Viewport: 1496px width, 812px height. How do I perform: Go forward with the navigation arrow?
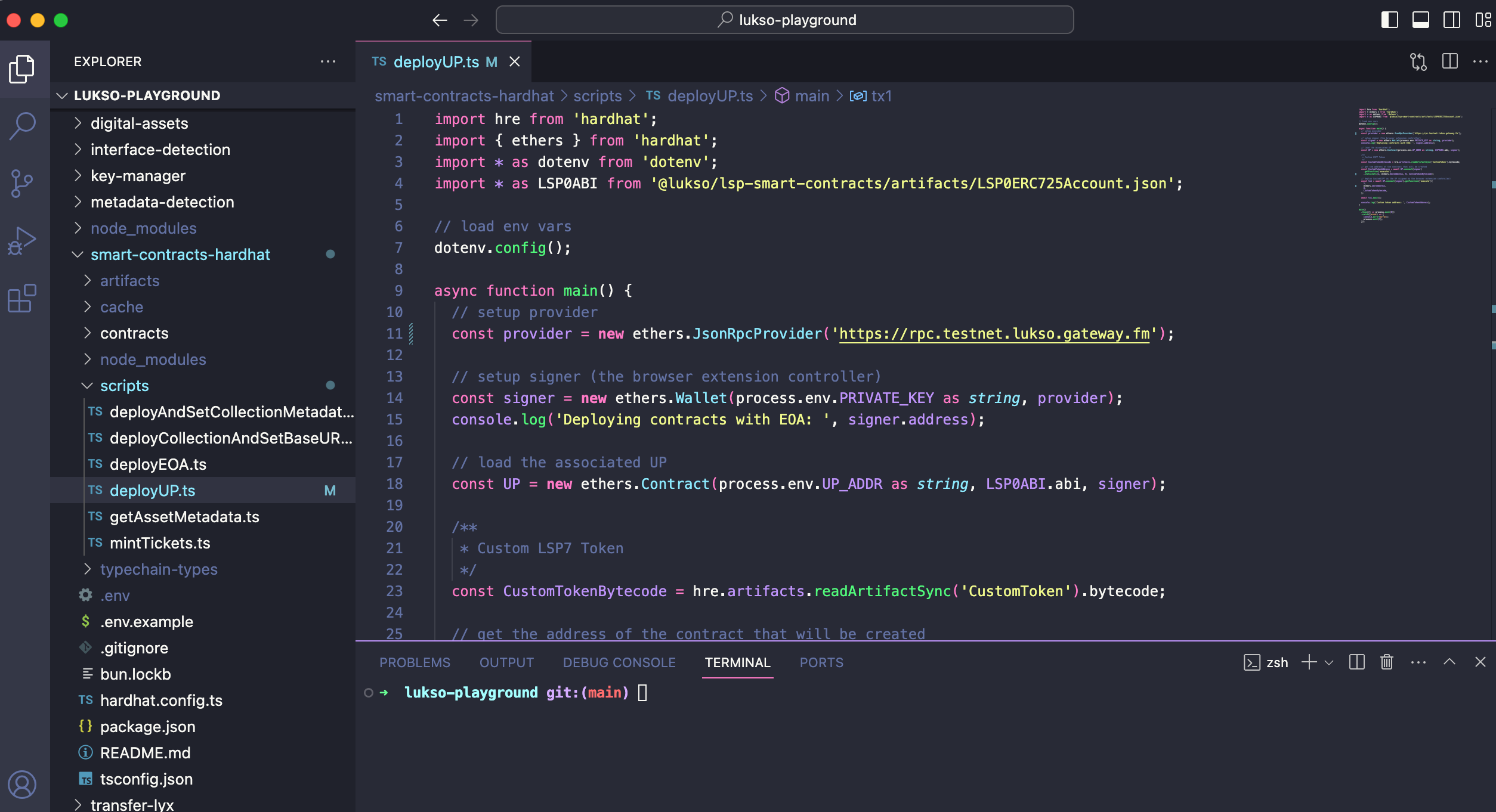point(471,20)
